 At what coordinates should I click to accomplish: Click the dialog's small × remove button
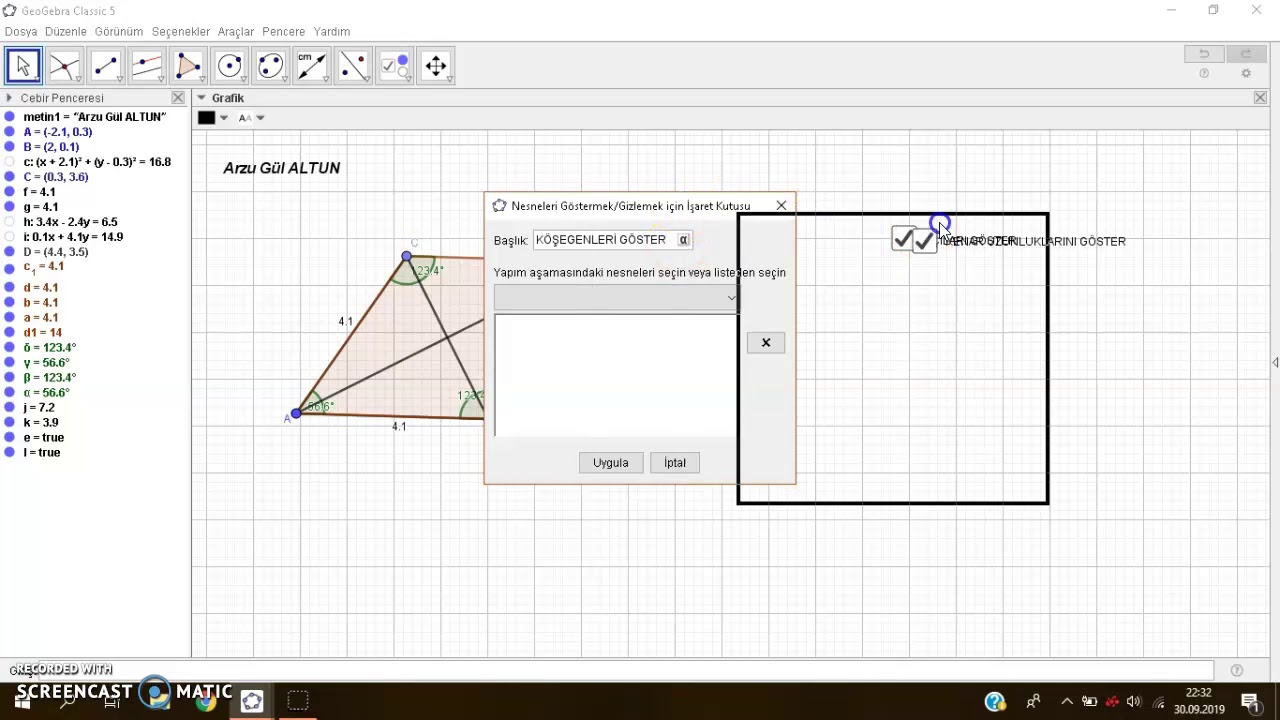pyautogui.click(x=766, y=343)
